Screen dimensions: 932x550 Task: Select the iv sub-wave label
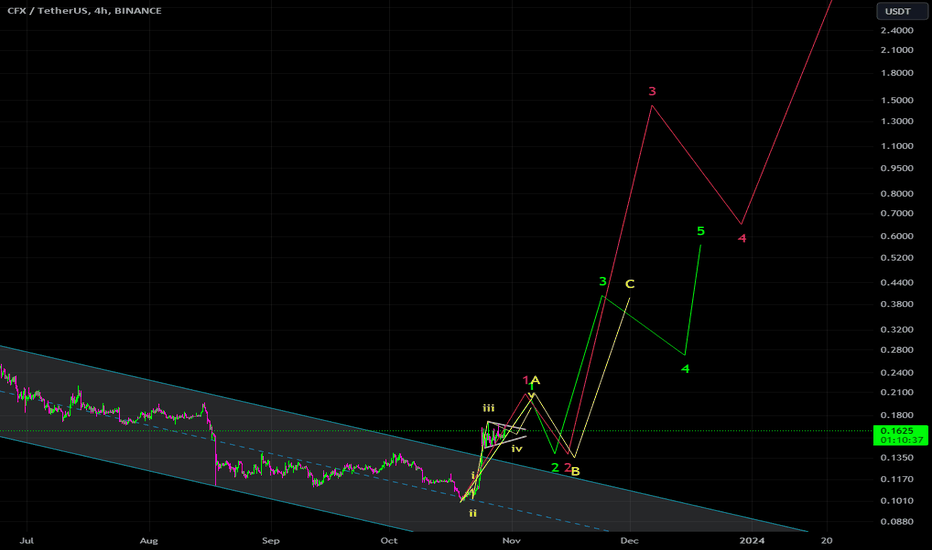point(517,448)
